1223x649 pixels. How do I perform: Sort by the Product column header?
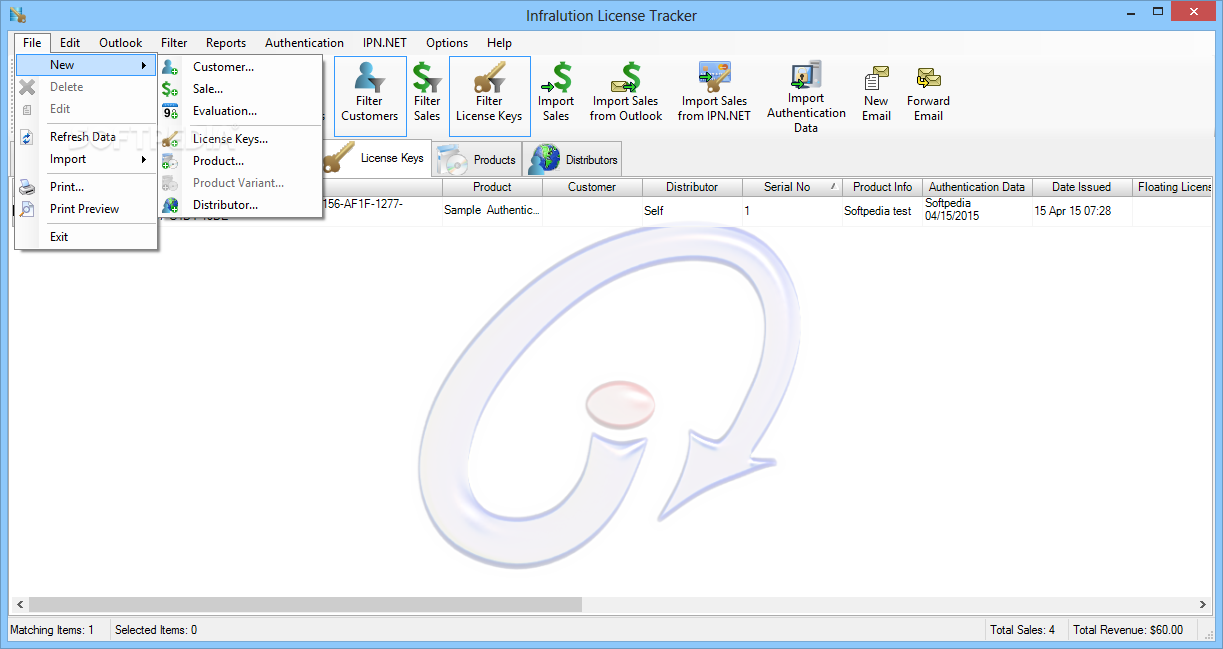pyautogui.click(x=492, y=187)
